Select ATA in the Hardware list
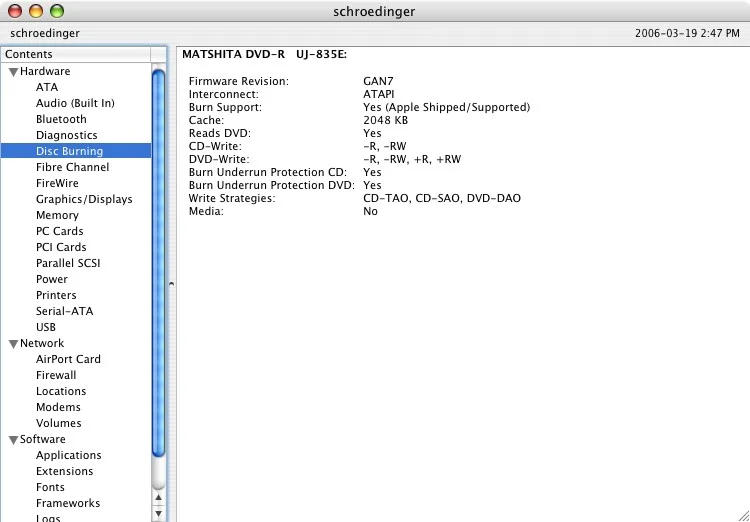This screenshot has width=750, height=522. [x=47, y=87]
